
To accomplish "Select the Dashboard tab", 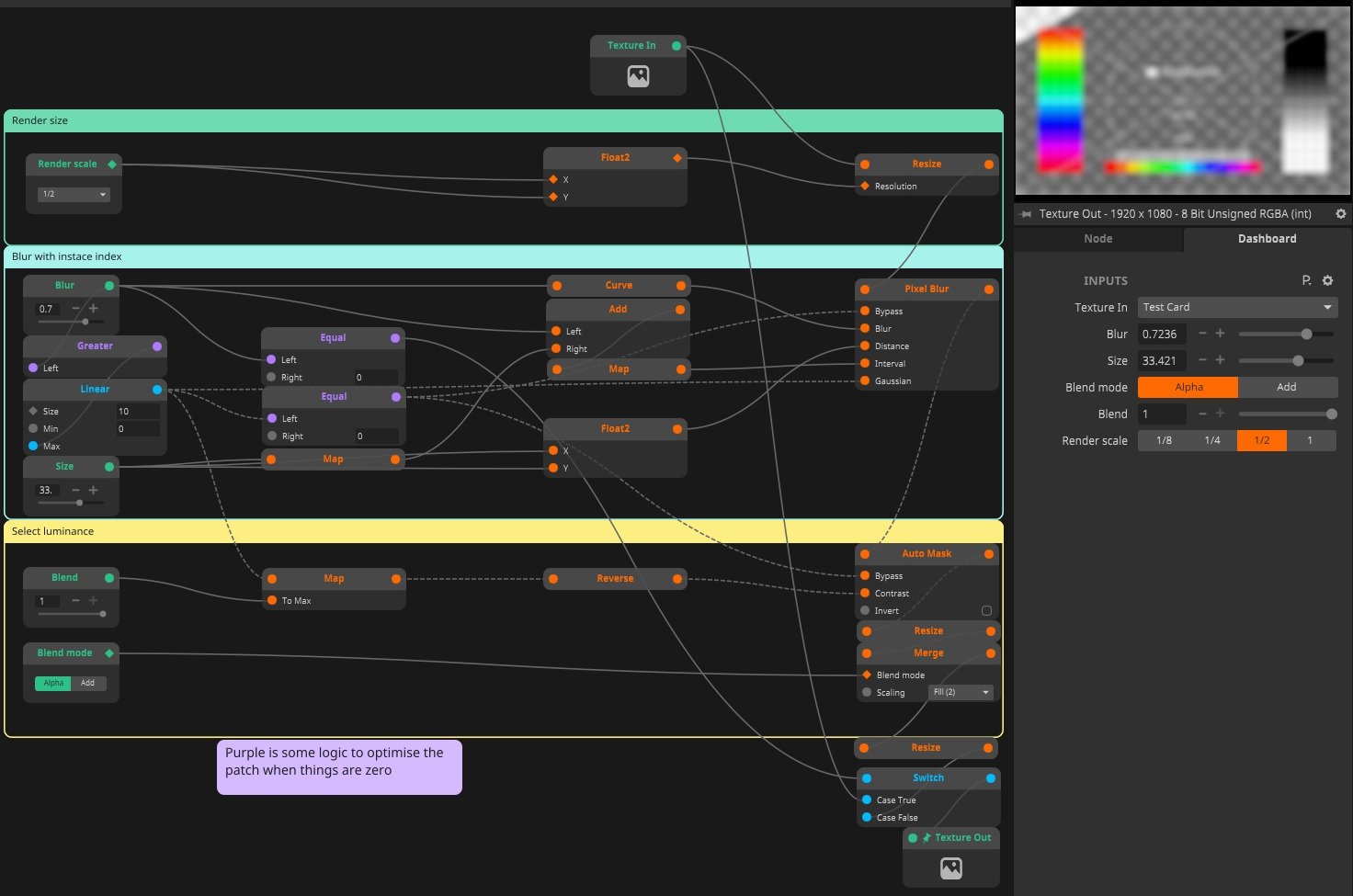I will point(1267,239).
